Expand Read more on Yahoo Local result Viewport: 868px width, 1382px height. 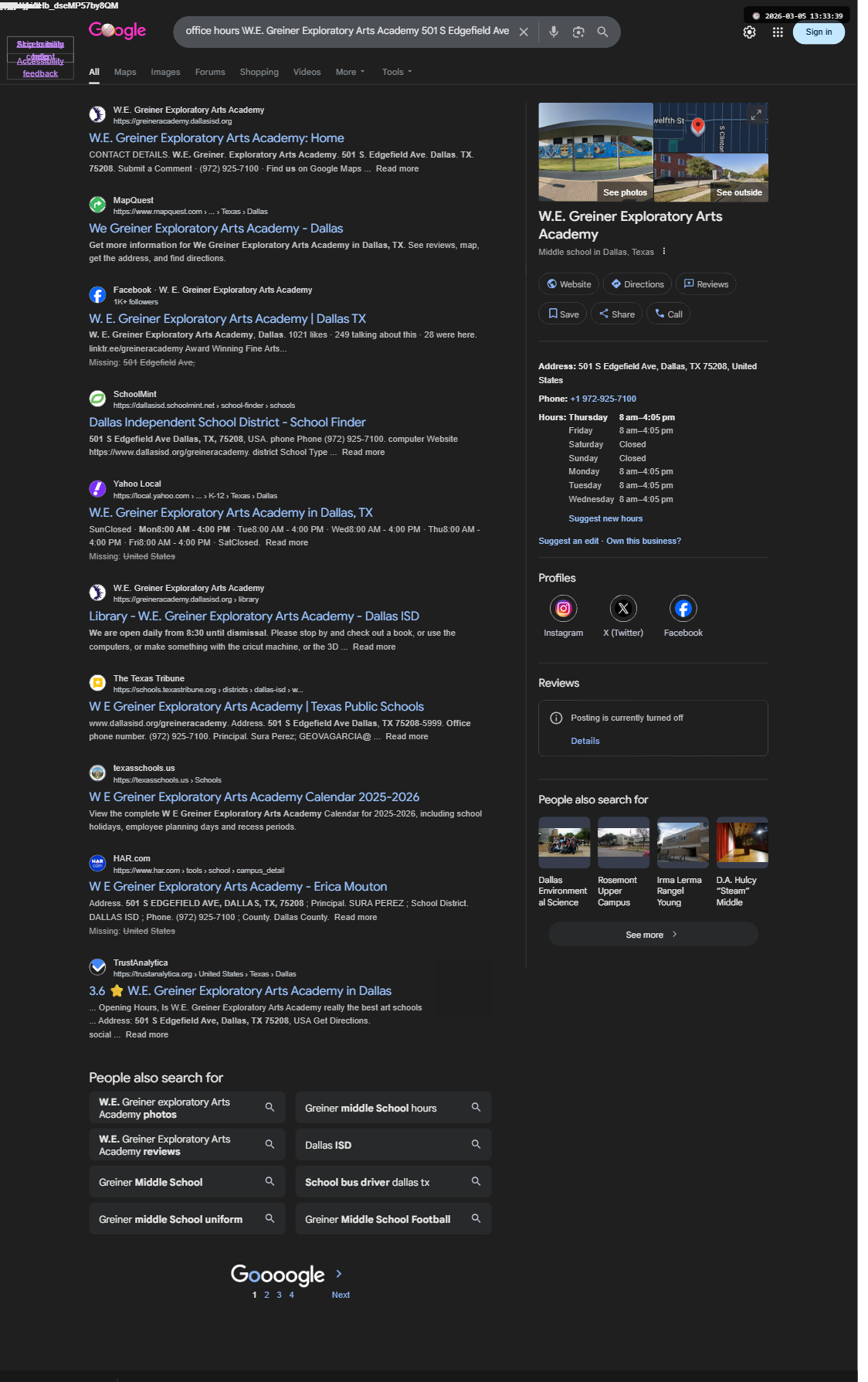point(287,543)
